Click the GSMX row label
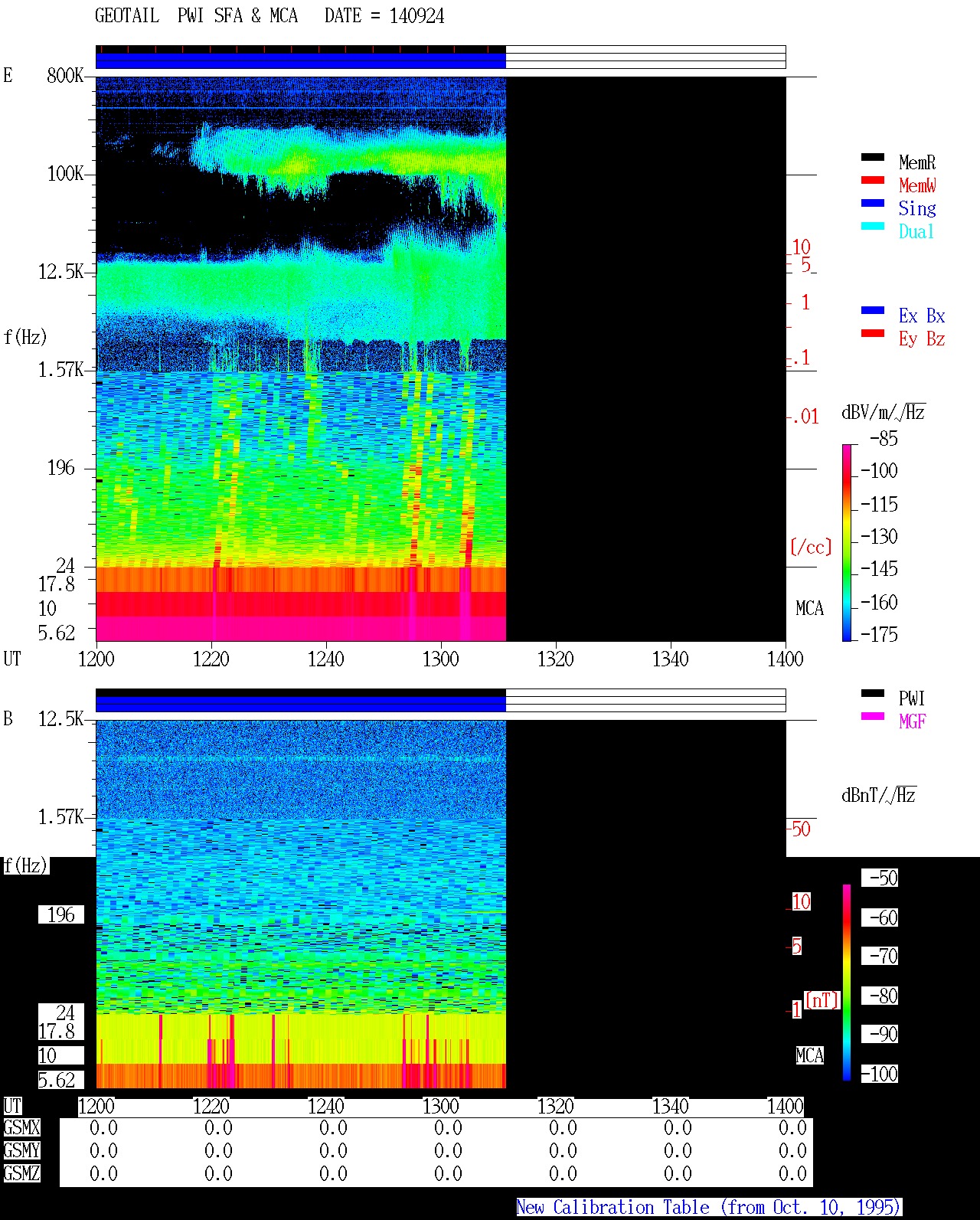The image size is (980, 1220). click(x=21, y=1127)
